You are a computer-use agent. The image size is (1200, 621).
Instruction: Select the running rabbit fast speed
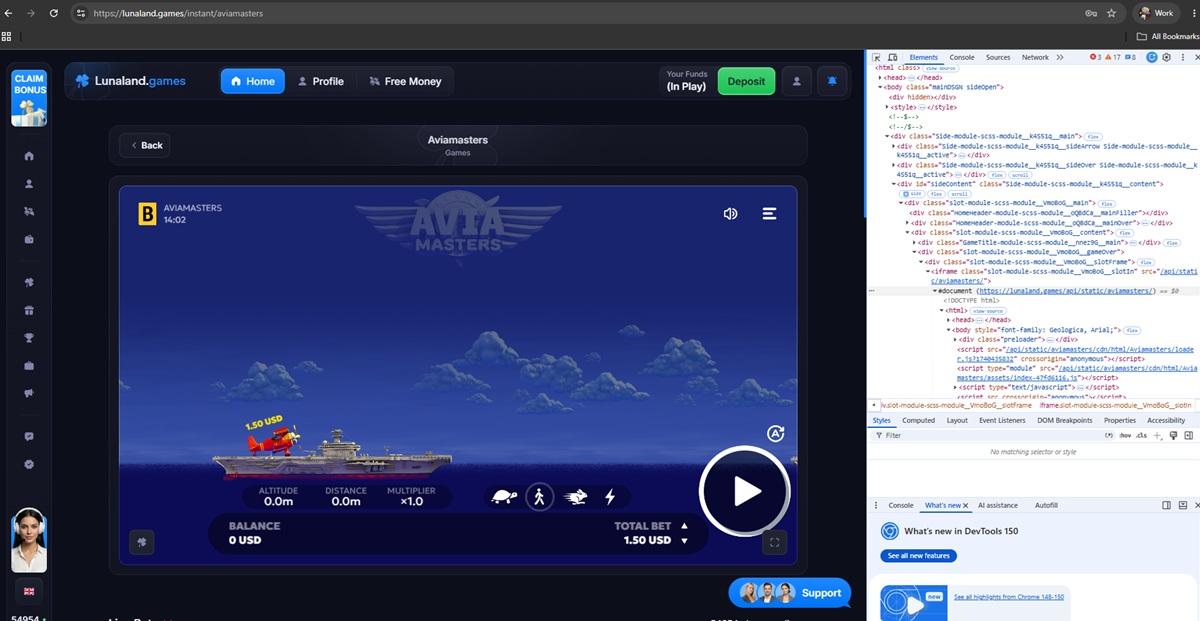pyautogui.click(x=575, y=496)
